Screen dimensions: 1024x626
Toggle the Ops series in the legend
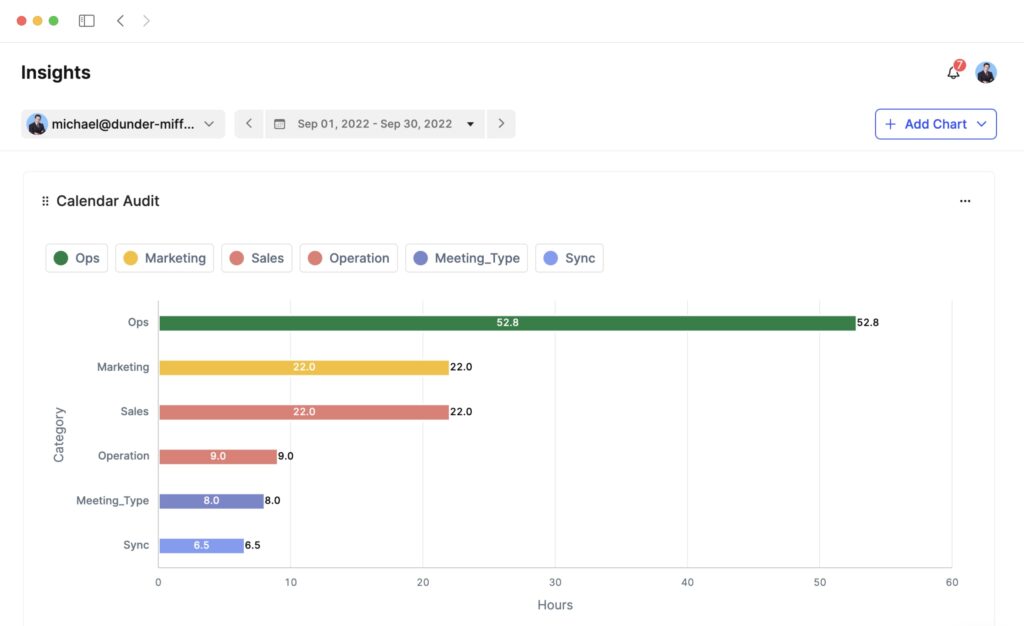click(76, 257)
